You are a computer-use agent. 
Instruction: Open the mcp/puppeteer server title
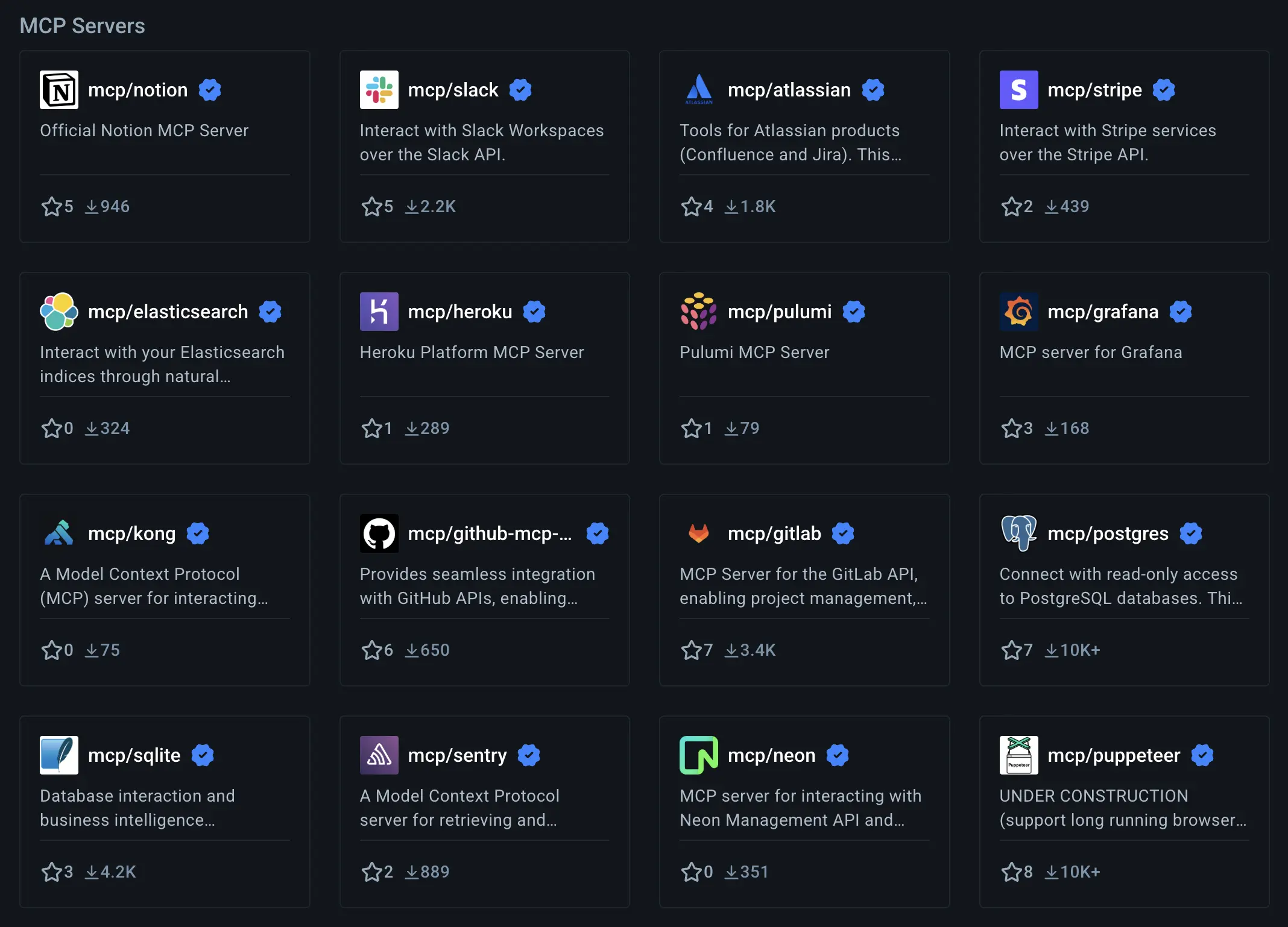[x=1114, y=755]
